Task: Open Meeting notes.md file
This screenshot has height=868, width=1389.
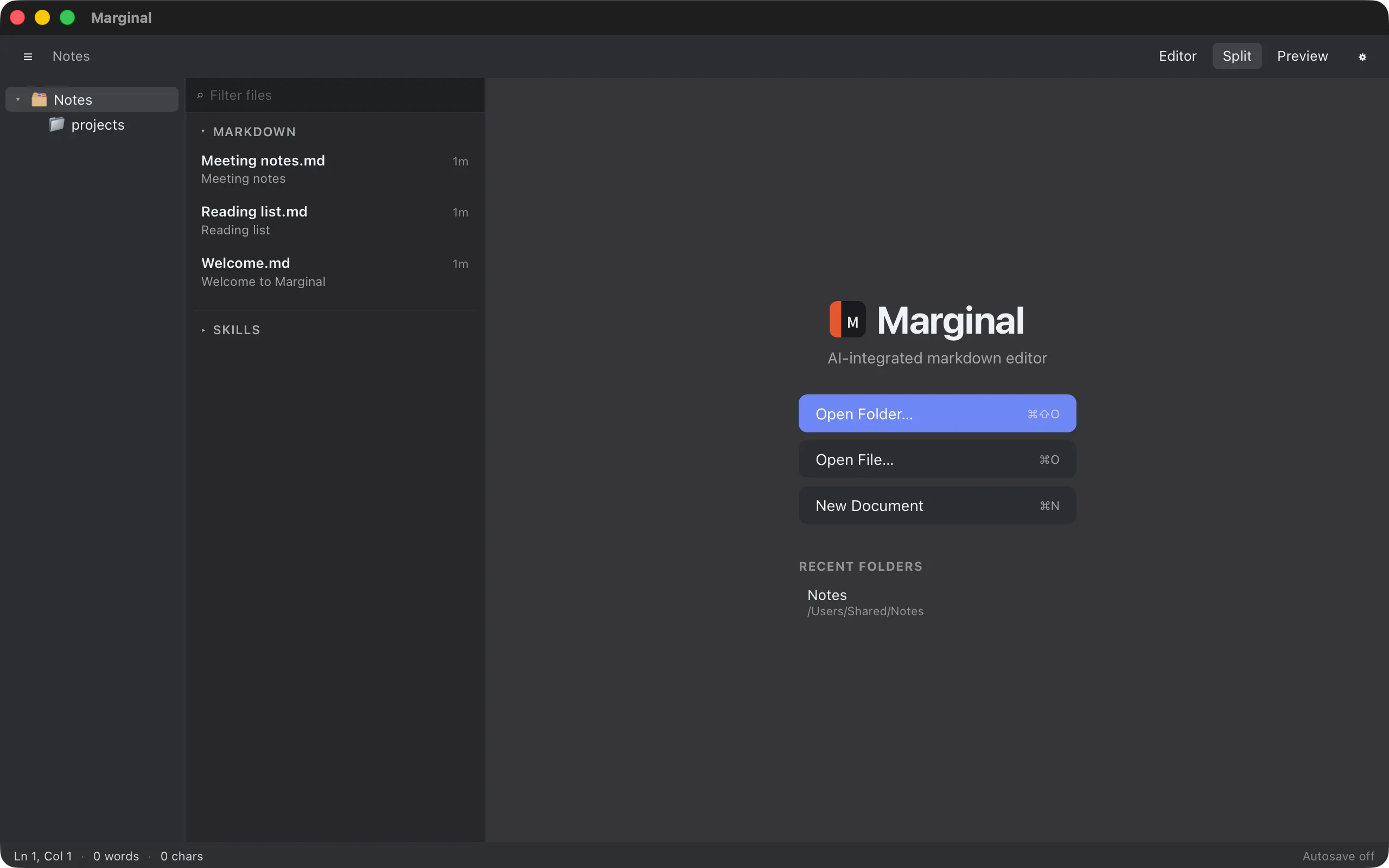Action: click(x=335, y=169)
